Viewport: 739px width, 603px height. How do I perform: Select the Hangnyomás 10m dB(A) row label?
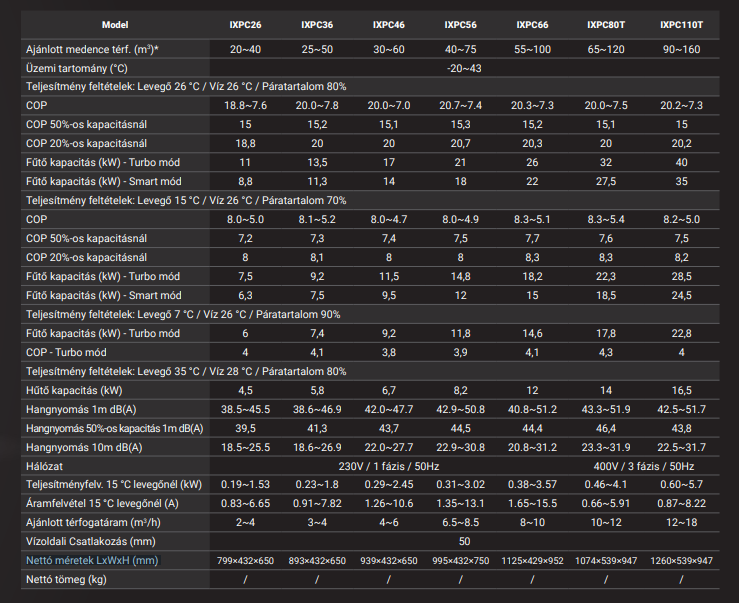(x=84, y=447)
